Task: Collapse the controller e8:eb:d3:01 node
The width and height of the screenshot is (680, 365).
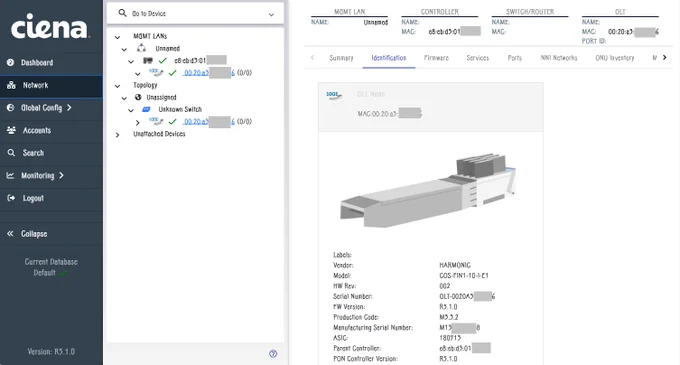Action: click(x=131, y=62)
